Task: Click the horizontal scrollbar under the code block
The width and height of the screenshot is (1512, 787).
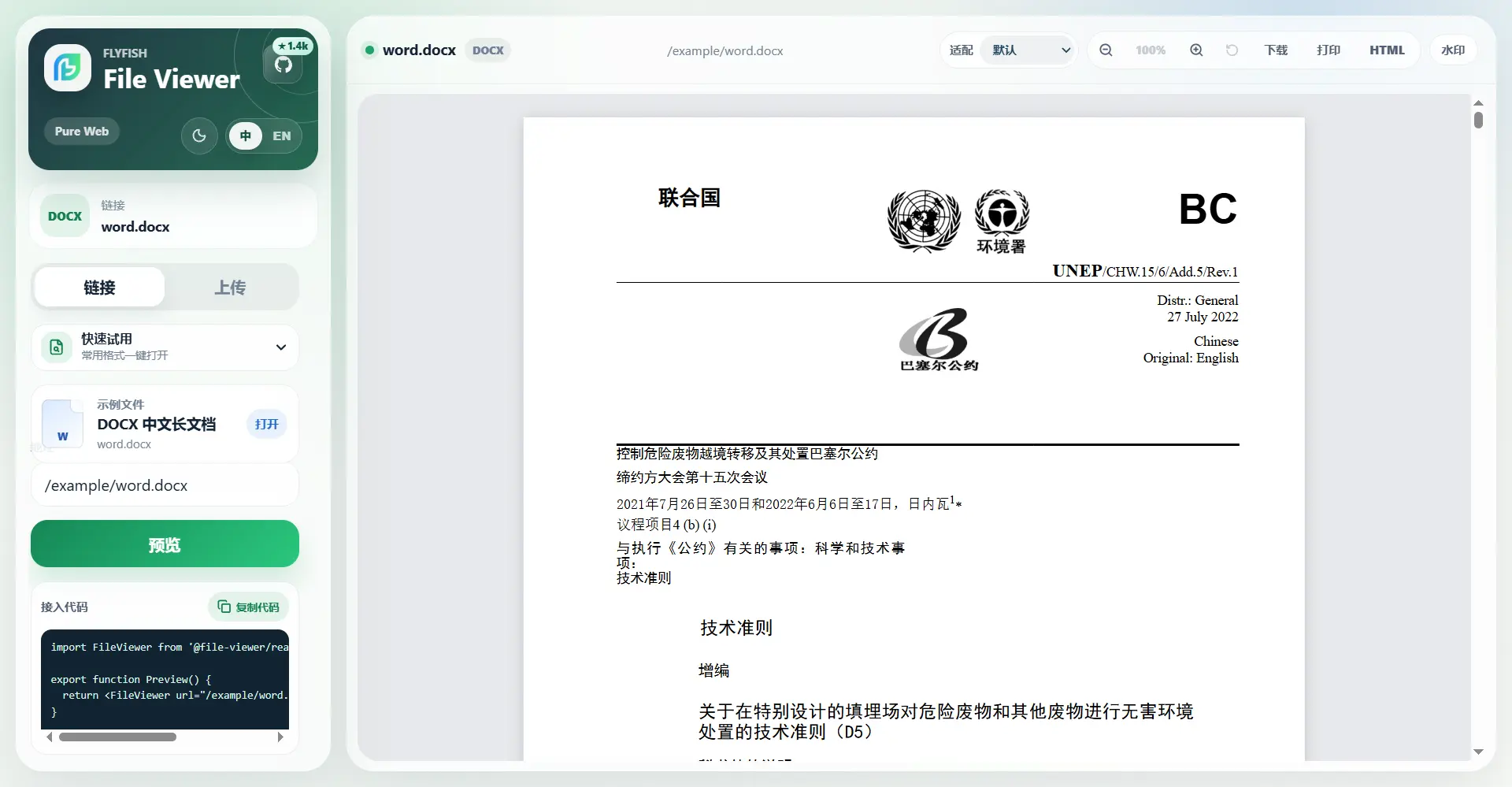Action: [x=117, y=737]
